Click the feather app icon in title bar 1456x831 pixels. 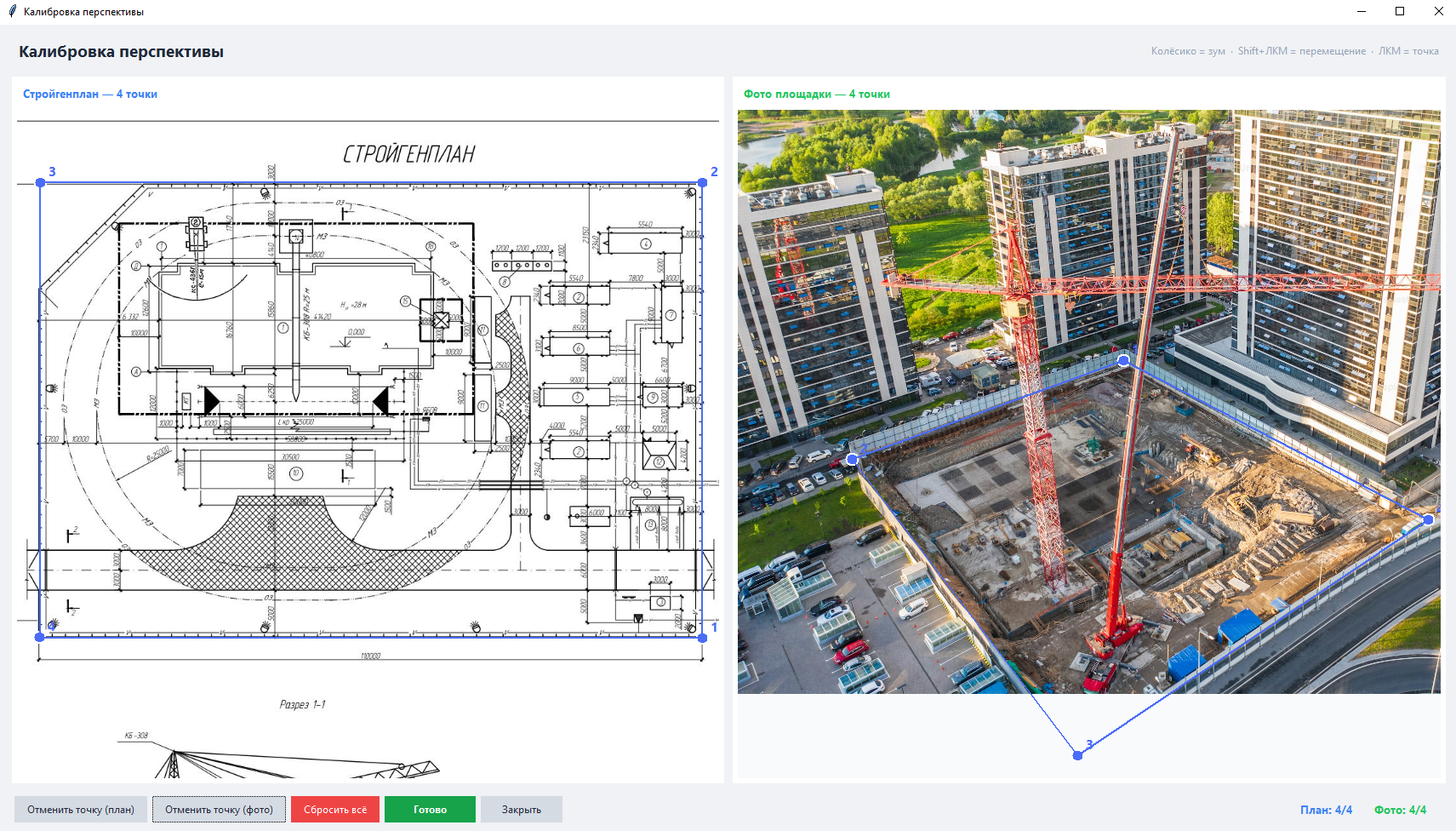pos(12,12)
